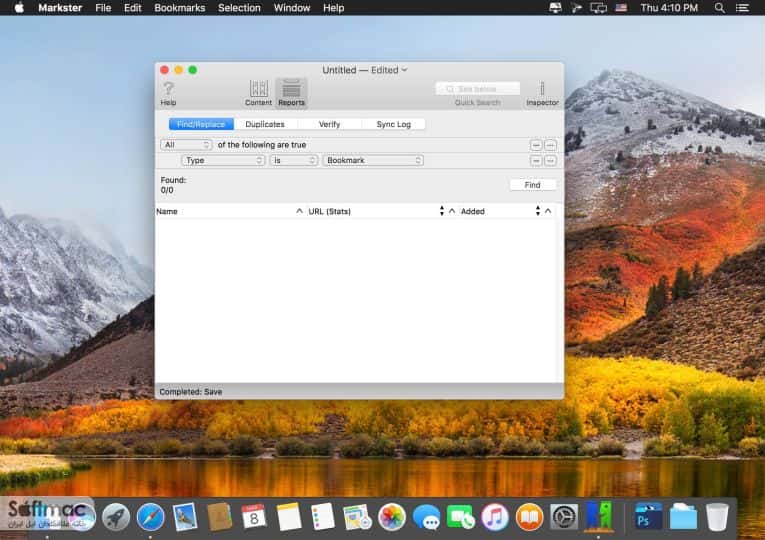The height and width of the screenshot is (540, 765).
Task: Click the Quick Search field
Action: pyautogui.click(x=478, y=89)
